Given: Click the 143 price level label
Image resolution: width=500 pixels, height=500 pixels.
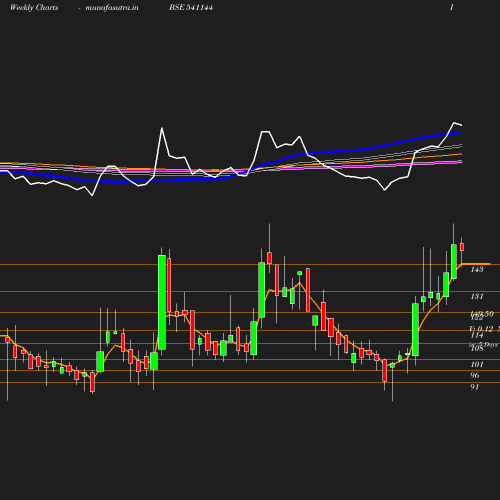Looking at the screenshot, I should (477, 269).
